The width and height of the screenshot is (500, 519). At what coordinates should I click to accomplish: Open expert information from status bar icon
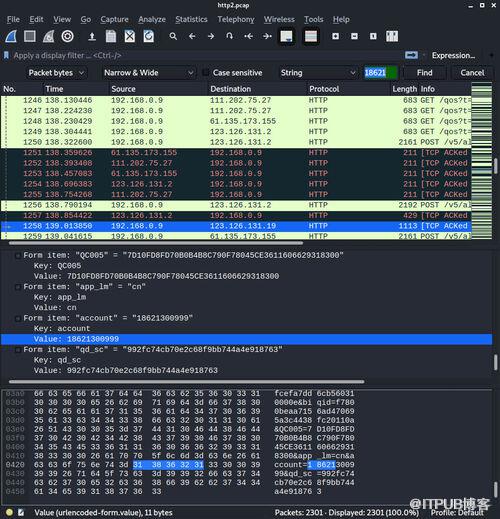point(9,512)
